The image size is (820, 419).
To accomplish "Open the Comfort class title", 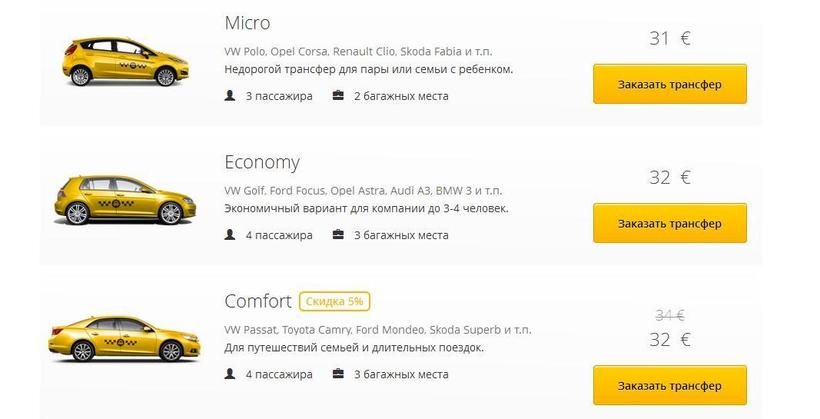I will click(x=258, y=301).
